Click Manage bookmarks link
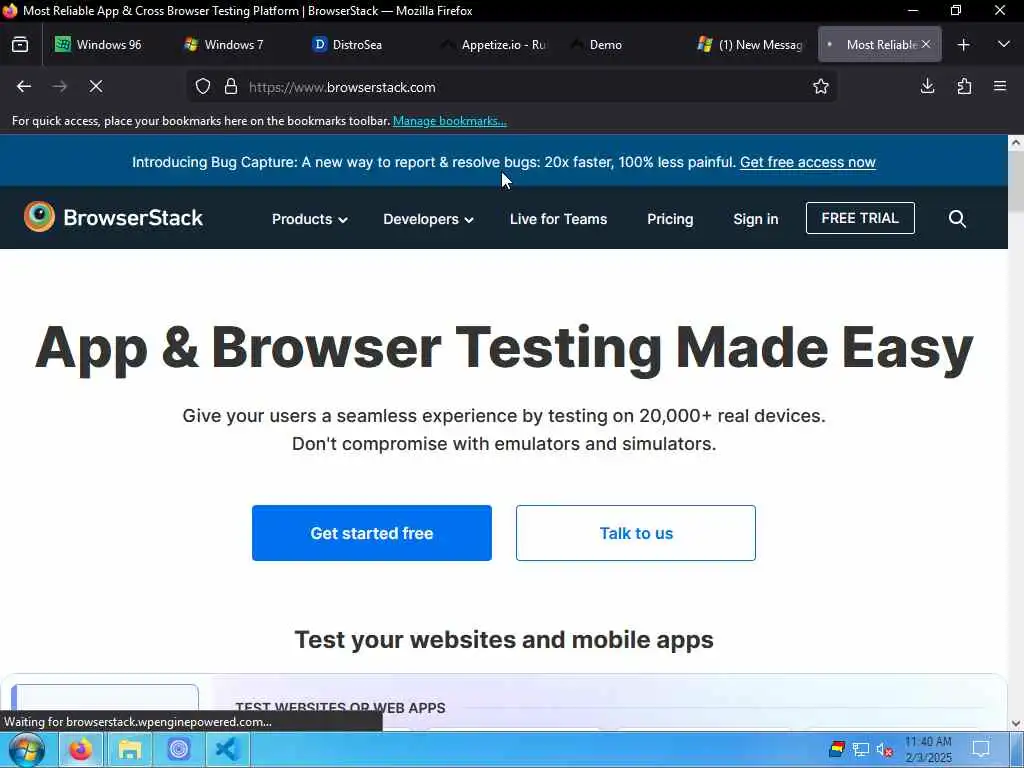The width and height of the screenshot is (1024, 768). (x=449, y=121)
